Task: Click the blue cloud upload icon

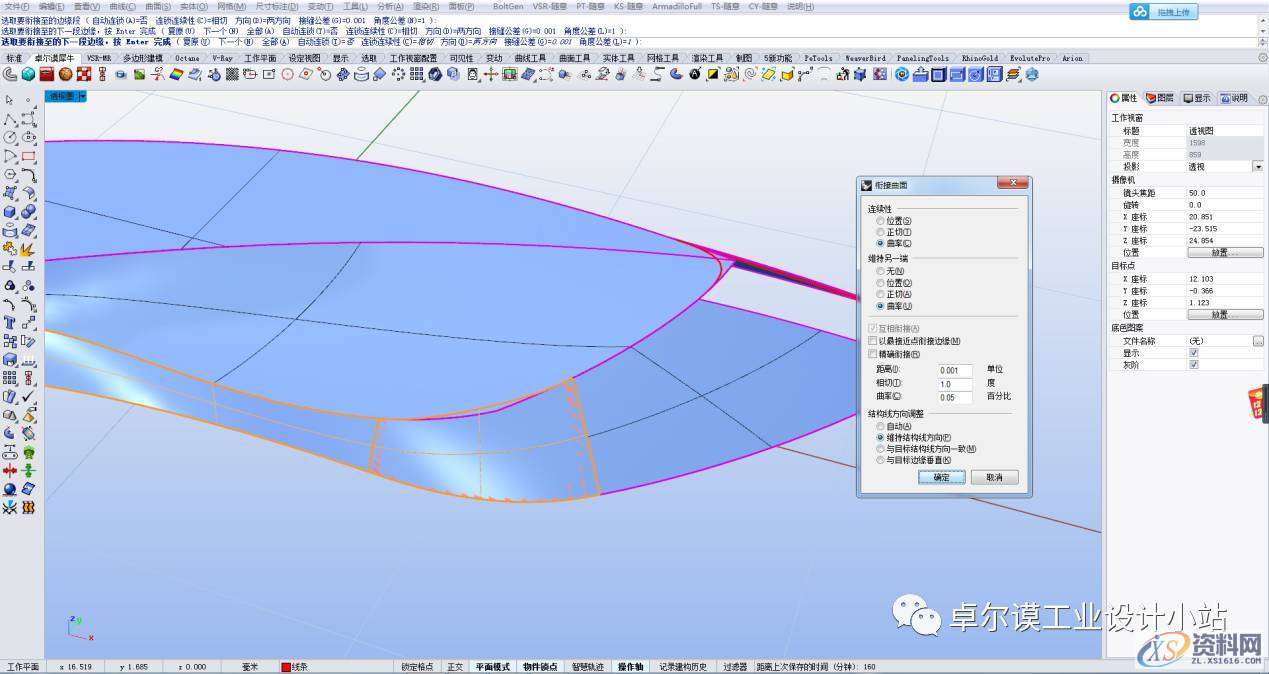Action: point(1141,12)
